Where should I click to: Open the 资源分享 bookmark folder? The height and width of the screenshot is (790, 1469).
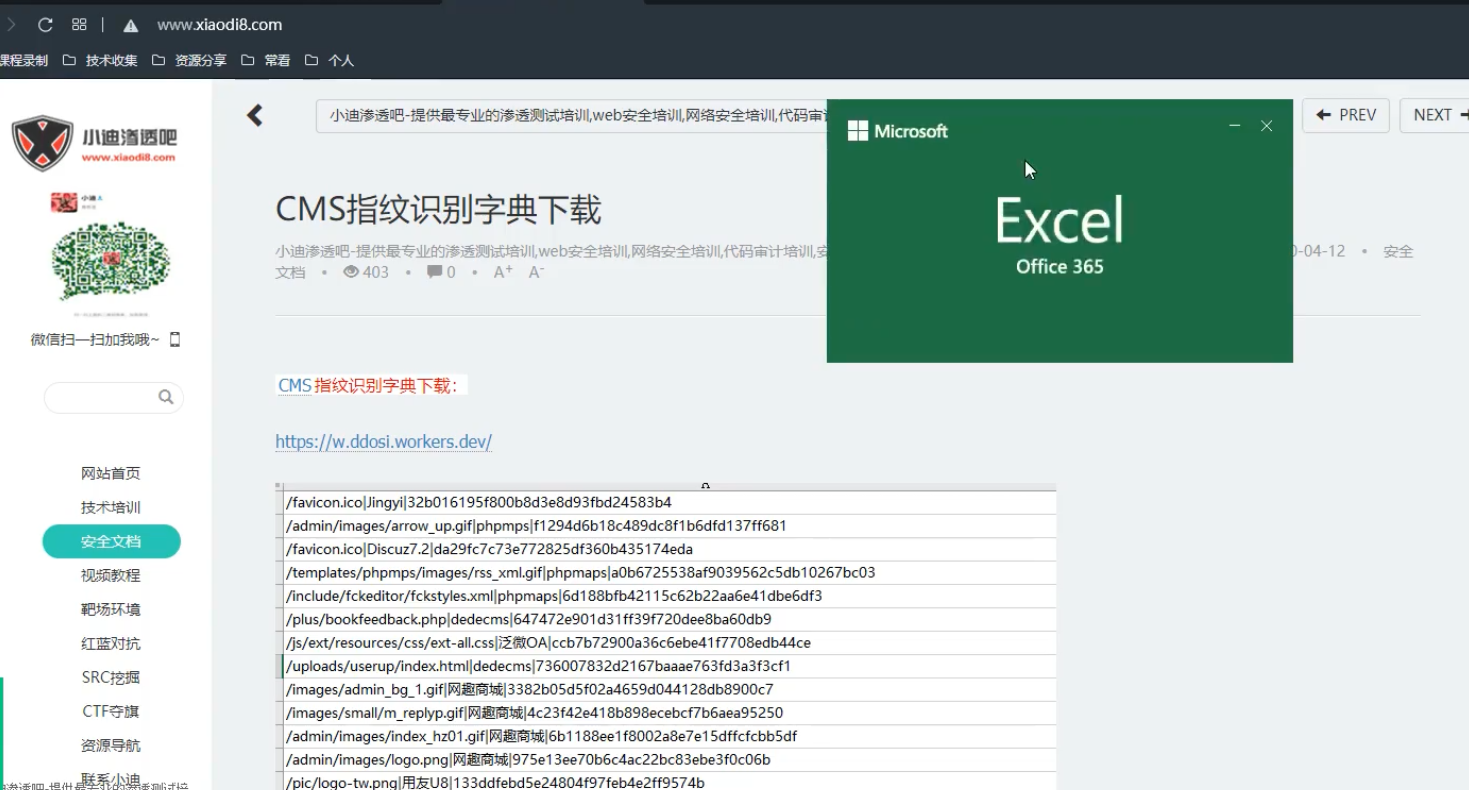point(189,60)
